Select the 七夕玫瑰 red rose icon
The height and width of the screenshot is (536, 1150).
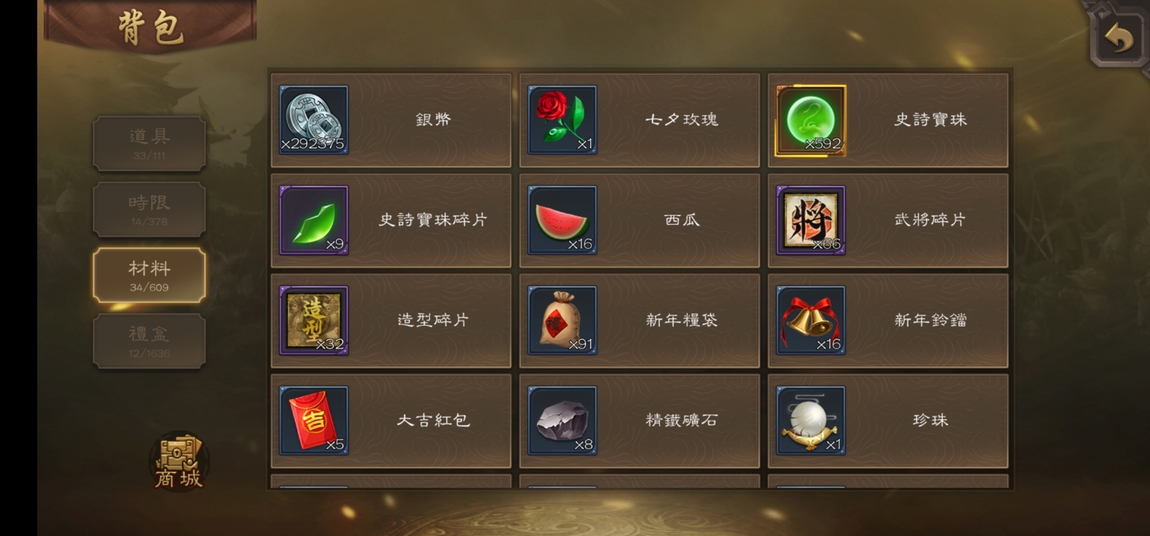coord(563,120)
